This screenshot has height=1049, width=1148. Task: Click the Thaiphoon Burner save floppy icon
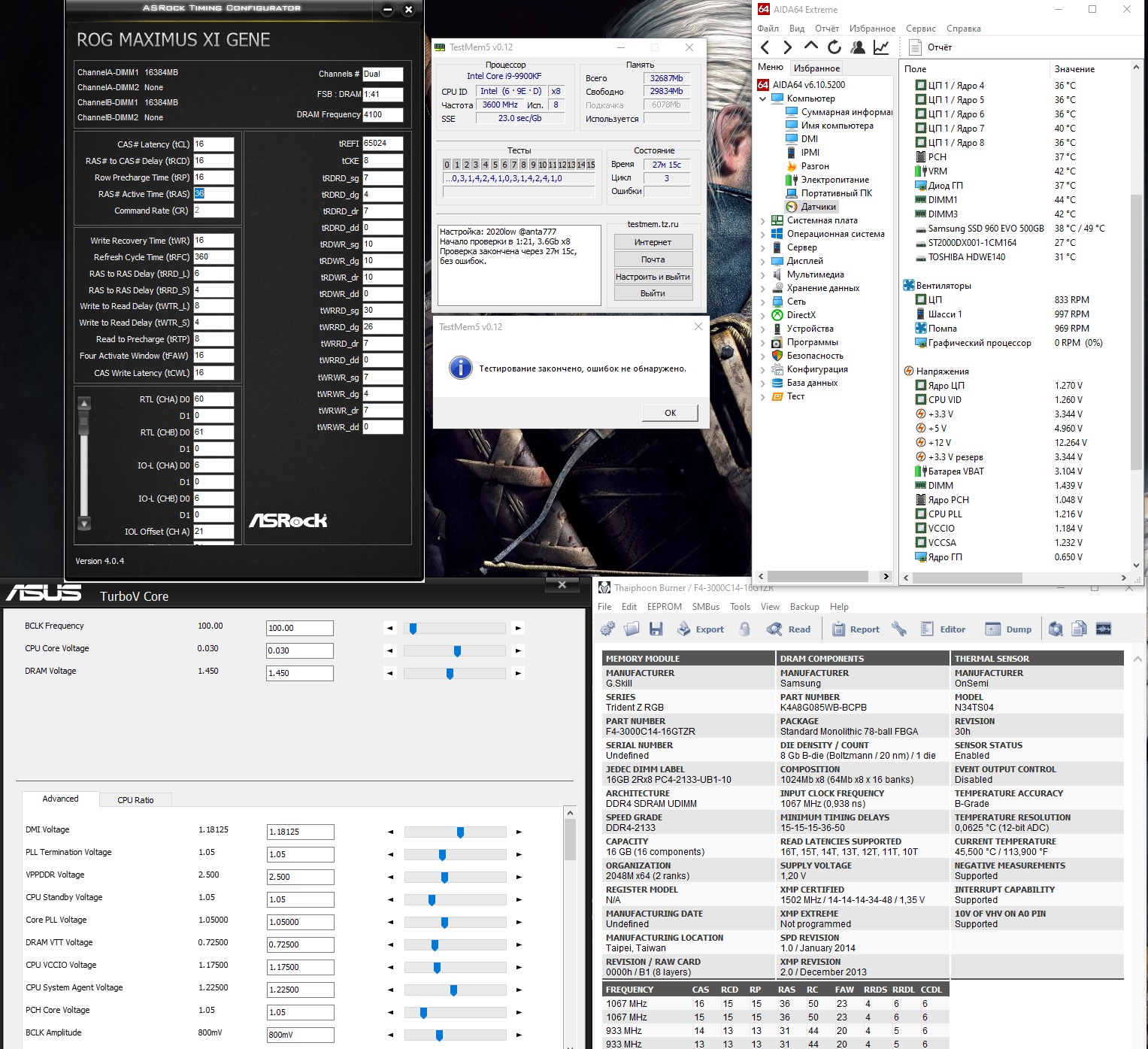point(656,629)
